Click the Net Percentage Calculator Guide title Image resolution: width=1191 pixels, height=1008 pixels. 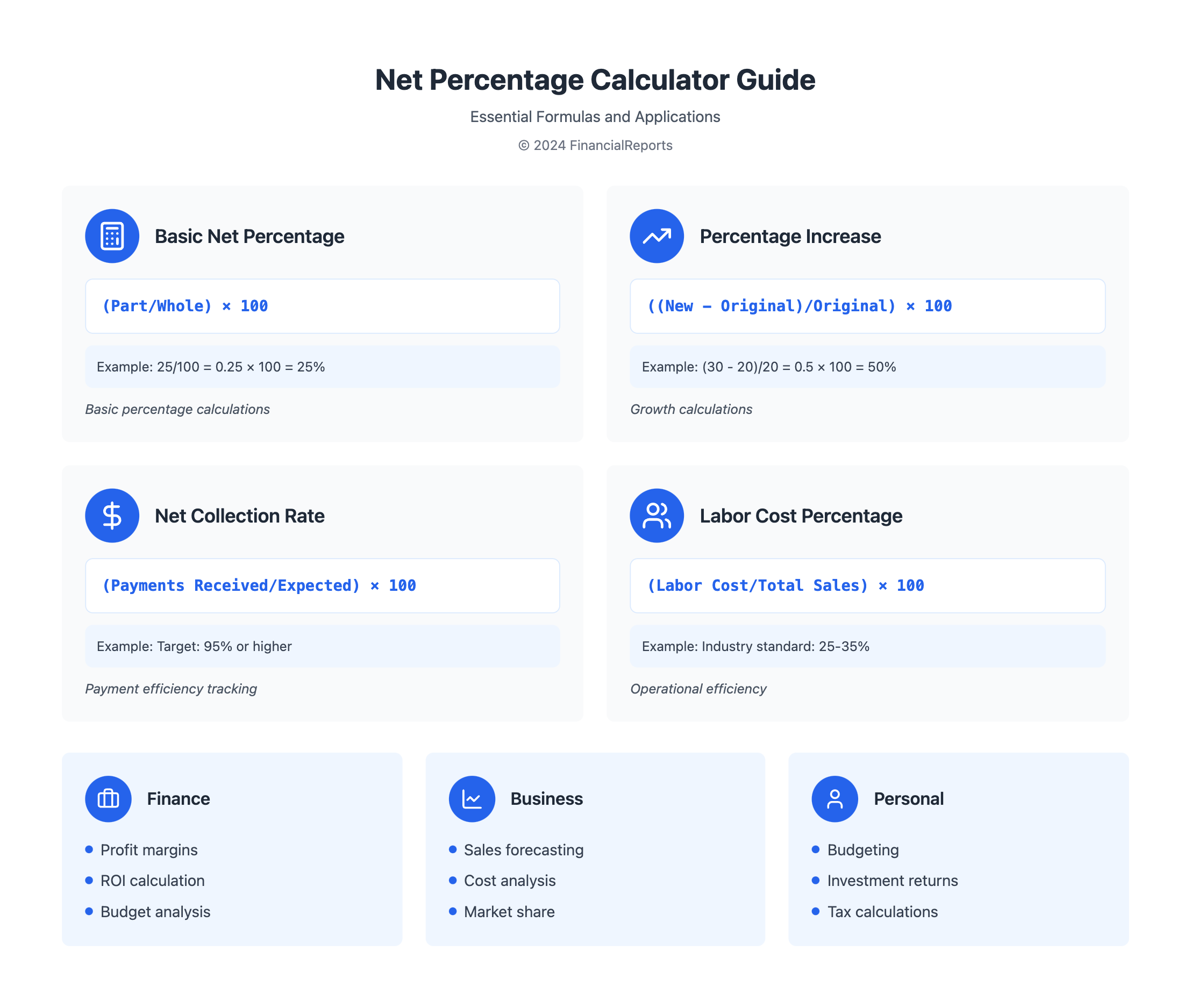pos(595,80)
